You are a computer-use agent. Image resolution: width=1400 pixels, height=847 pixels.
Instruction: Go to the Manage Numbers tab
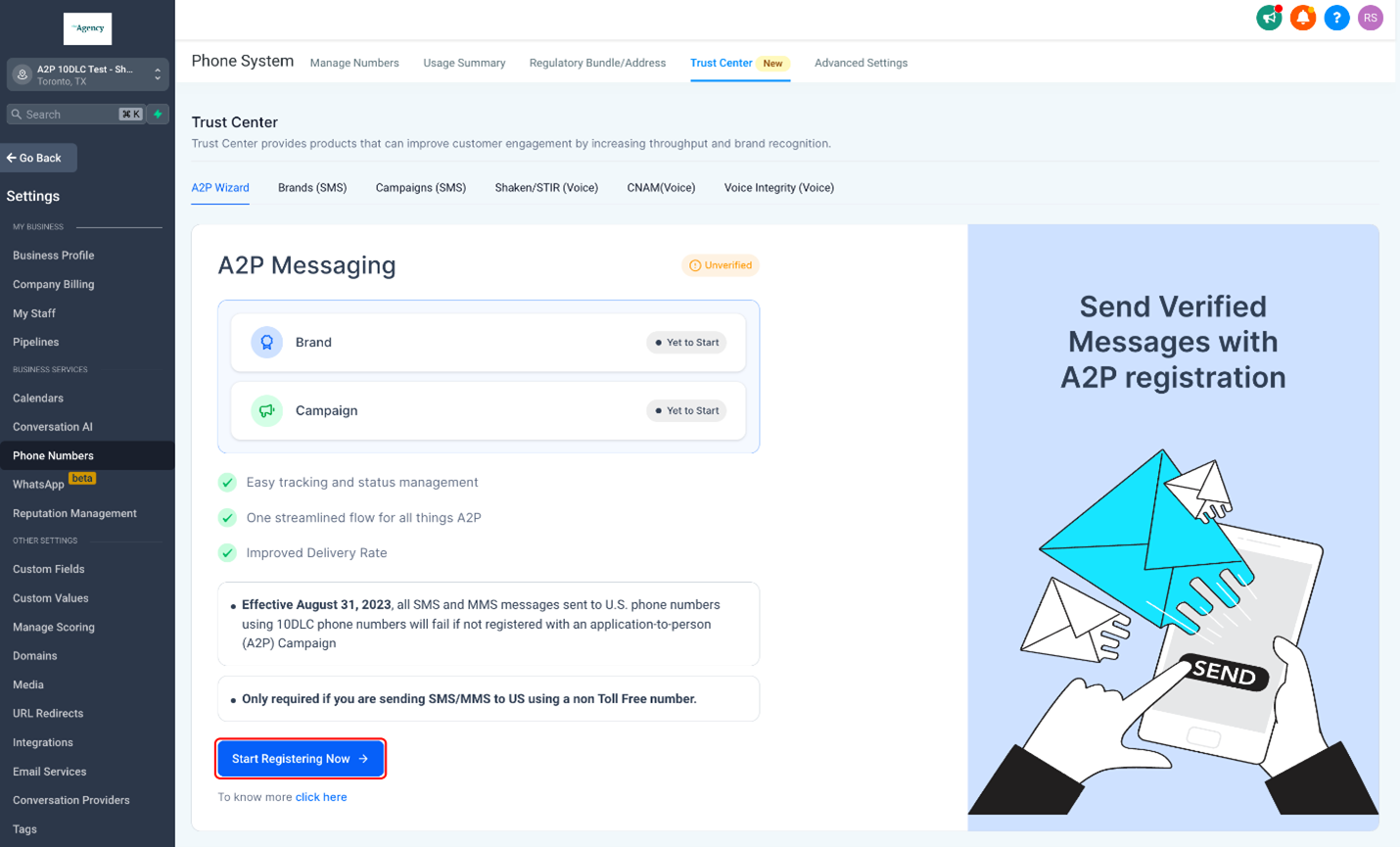tap(354, 63)
